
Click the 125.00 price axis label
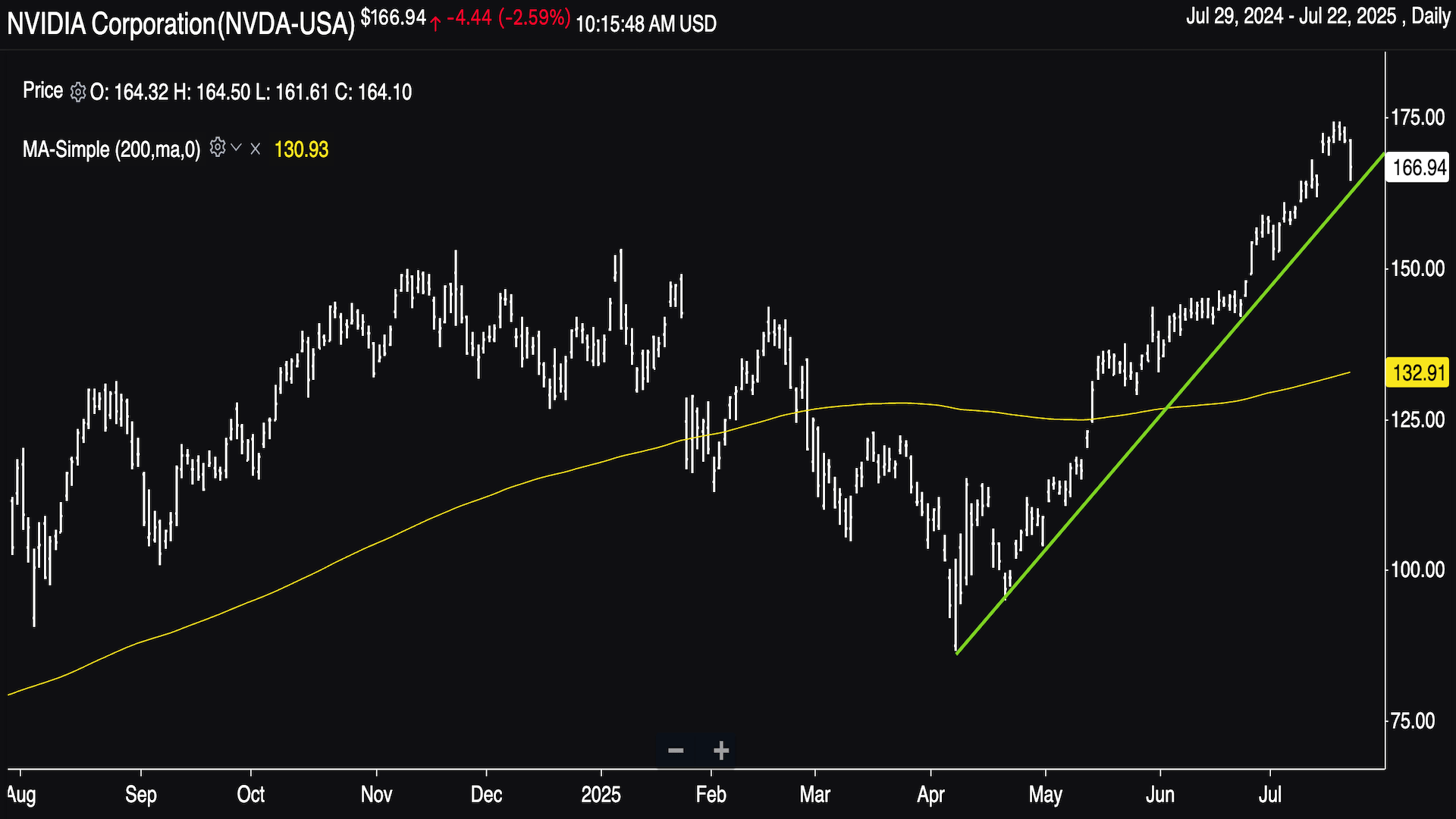tap(1418, 419)
